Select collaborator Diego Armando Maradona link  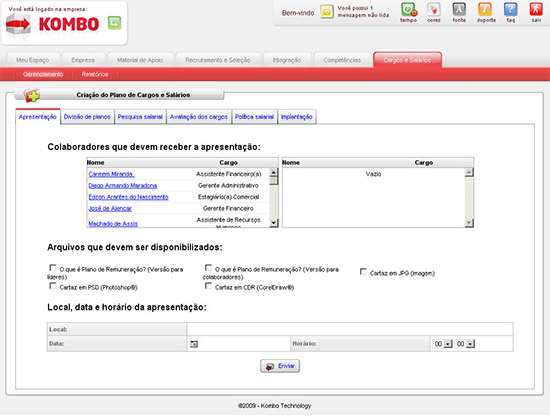point(123,186)
